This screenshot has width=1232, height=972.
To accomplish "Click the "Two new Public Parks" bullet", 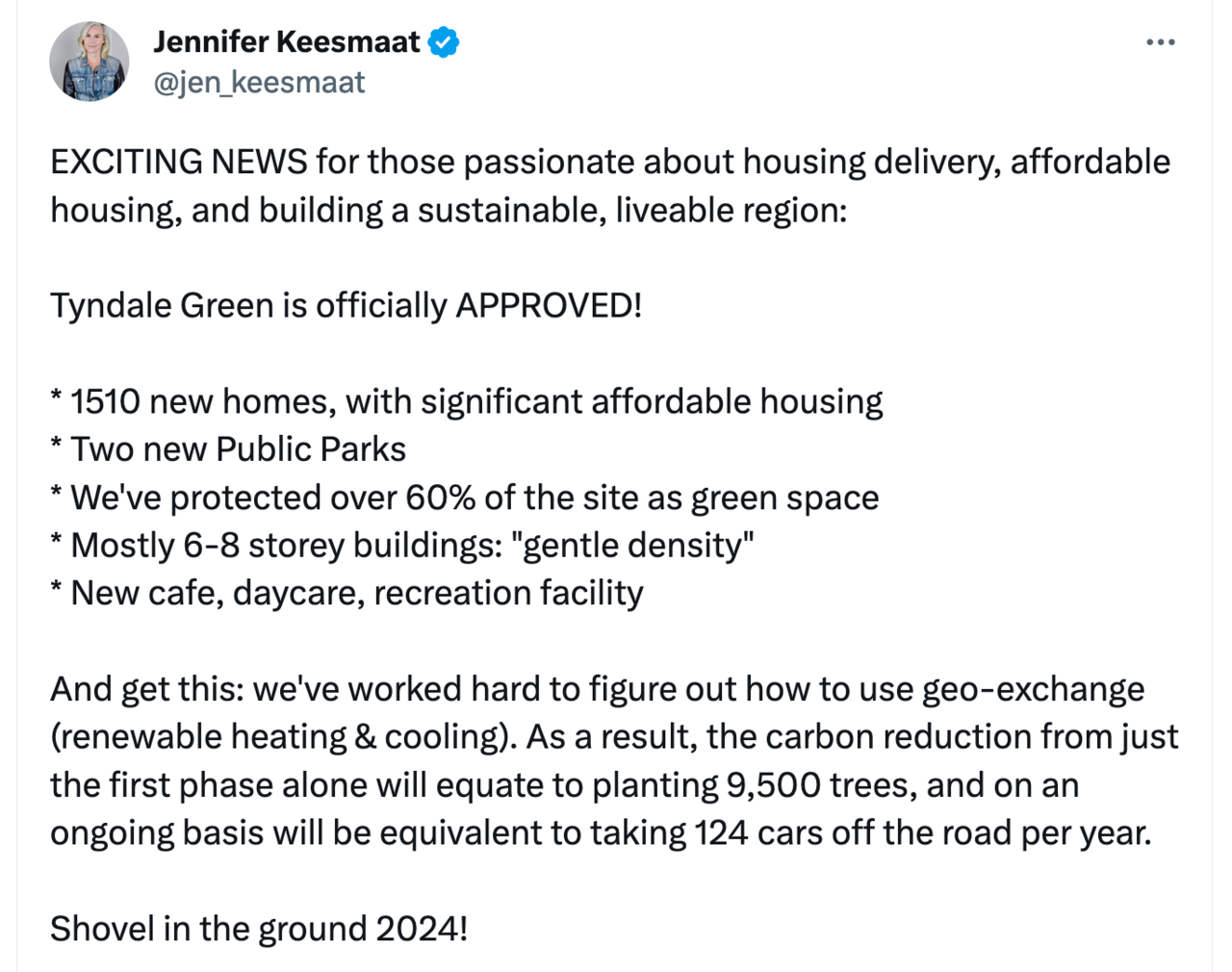I will (x=238, y=449).
